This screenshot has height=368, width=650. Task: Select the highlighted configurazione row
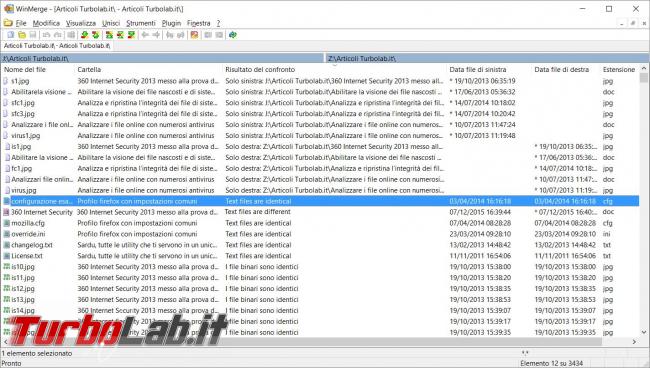pos(319,201)
